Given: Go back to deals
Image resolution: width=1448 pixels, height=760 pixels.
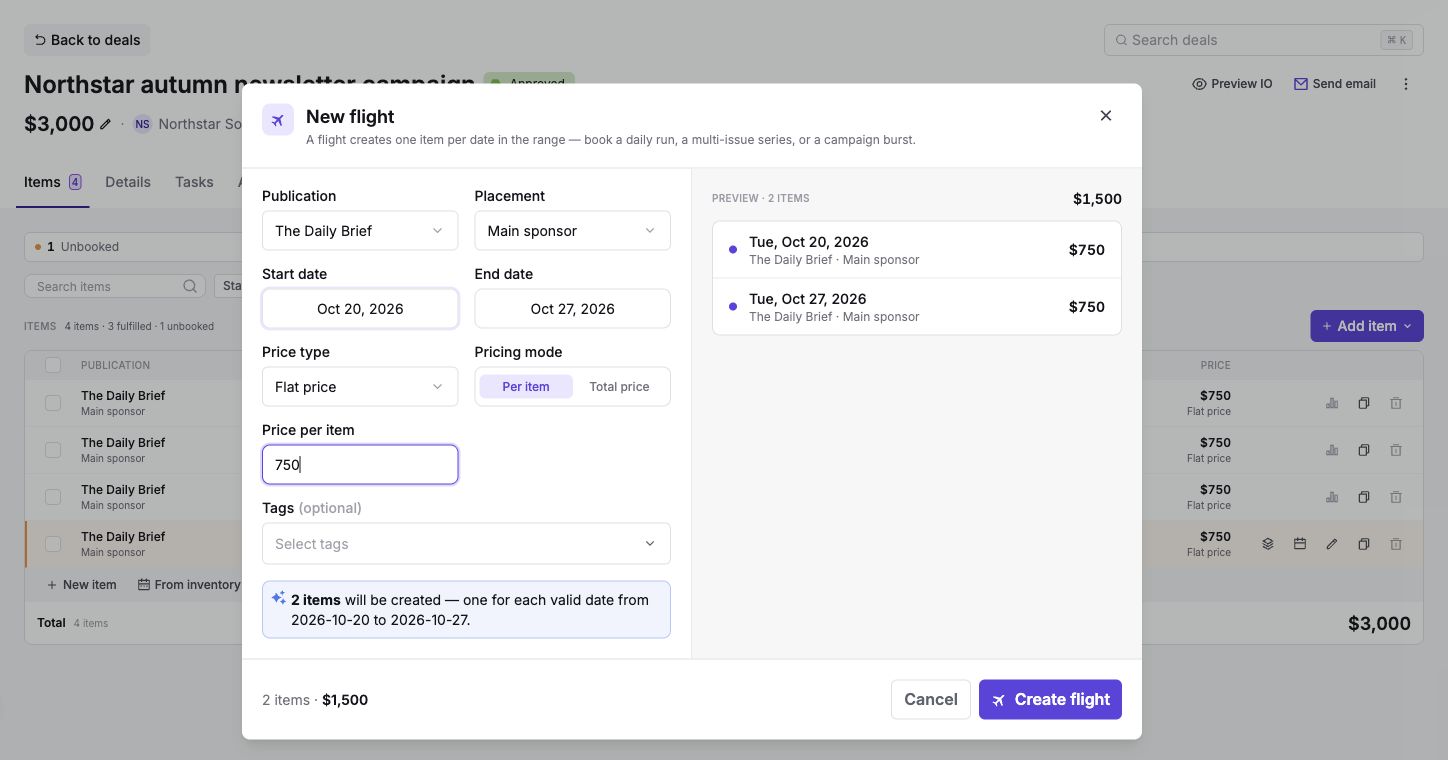Looking at the screenshot, I should (x=87, y=40).
